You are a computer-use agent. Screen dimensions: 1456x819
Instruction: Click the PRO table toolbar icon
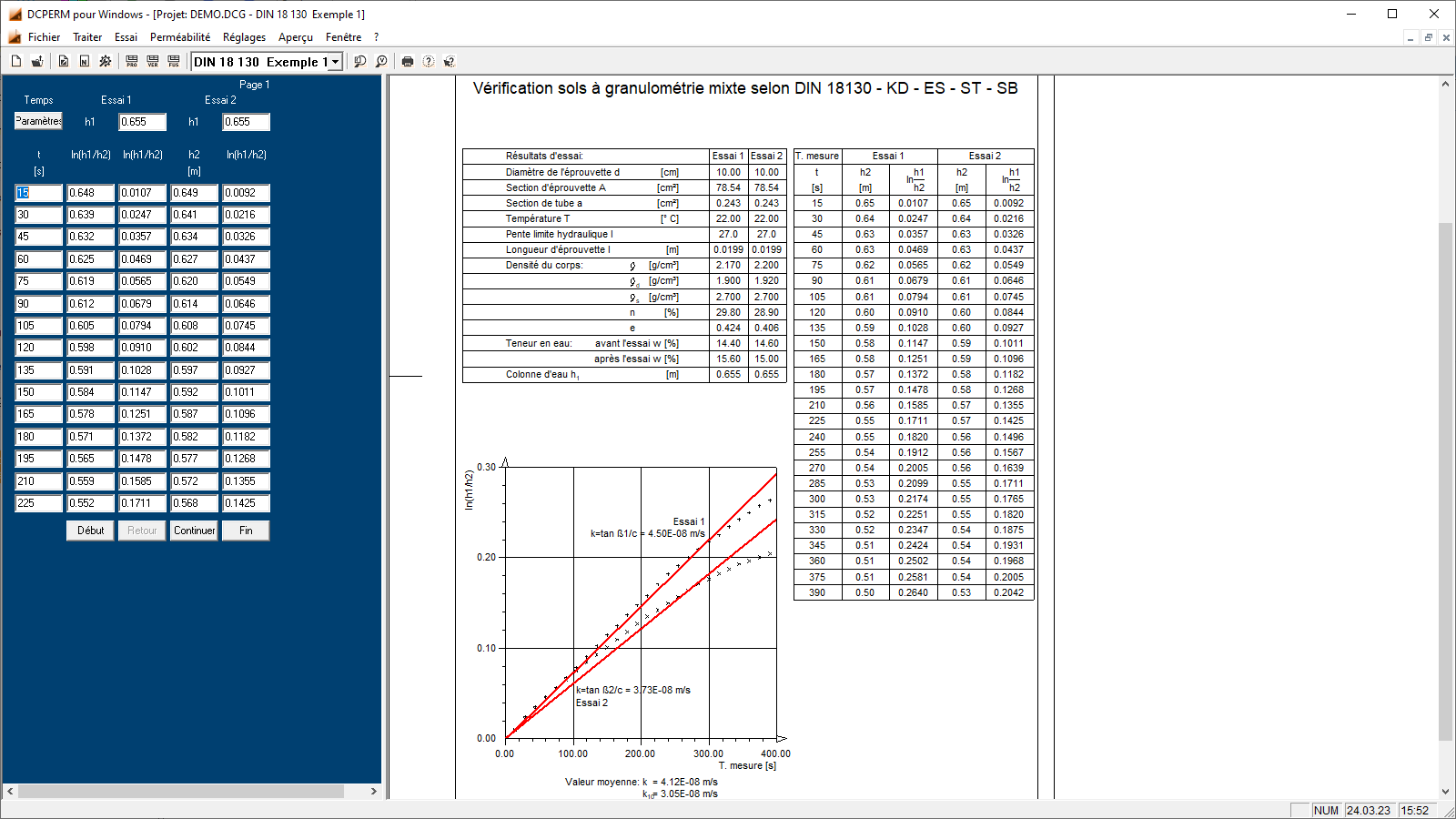[x=132, y=62]
